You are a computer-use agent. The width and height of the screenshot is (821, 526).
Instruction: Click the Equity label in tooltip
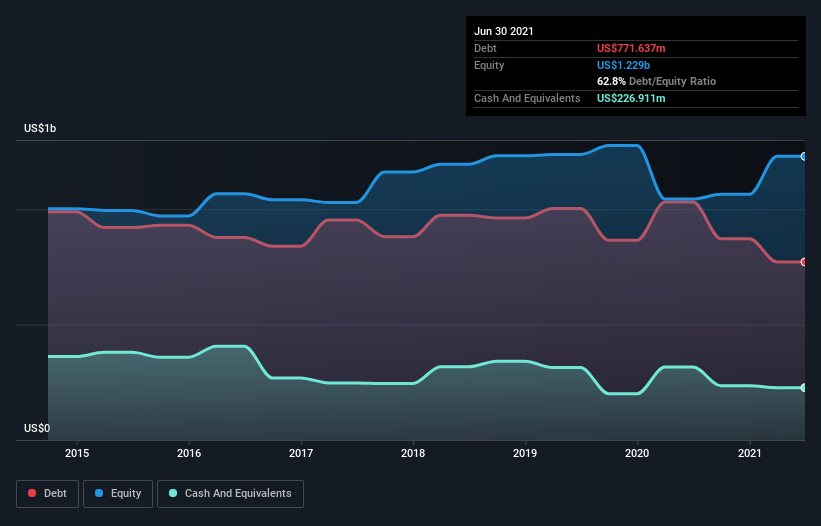489,65
